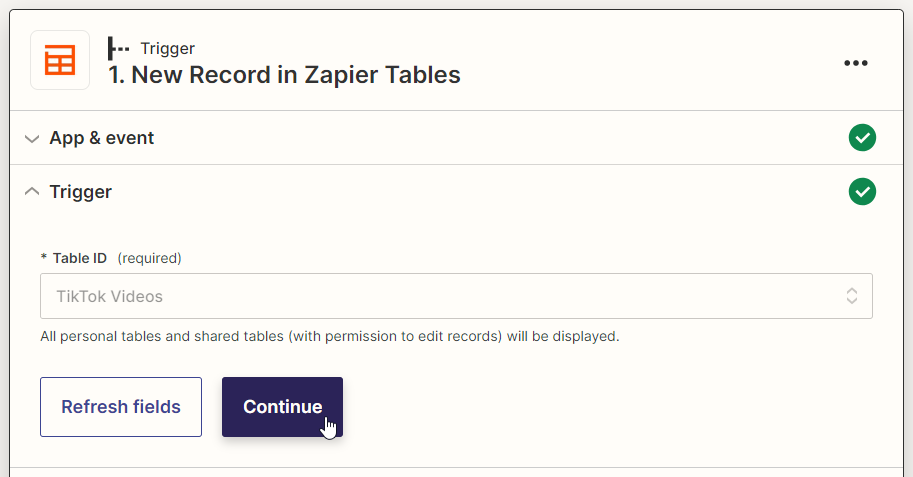The image size is (913, 477).
Task: Click the bold Trigger section heading
Action: 81,191
